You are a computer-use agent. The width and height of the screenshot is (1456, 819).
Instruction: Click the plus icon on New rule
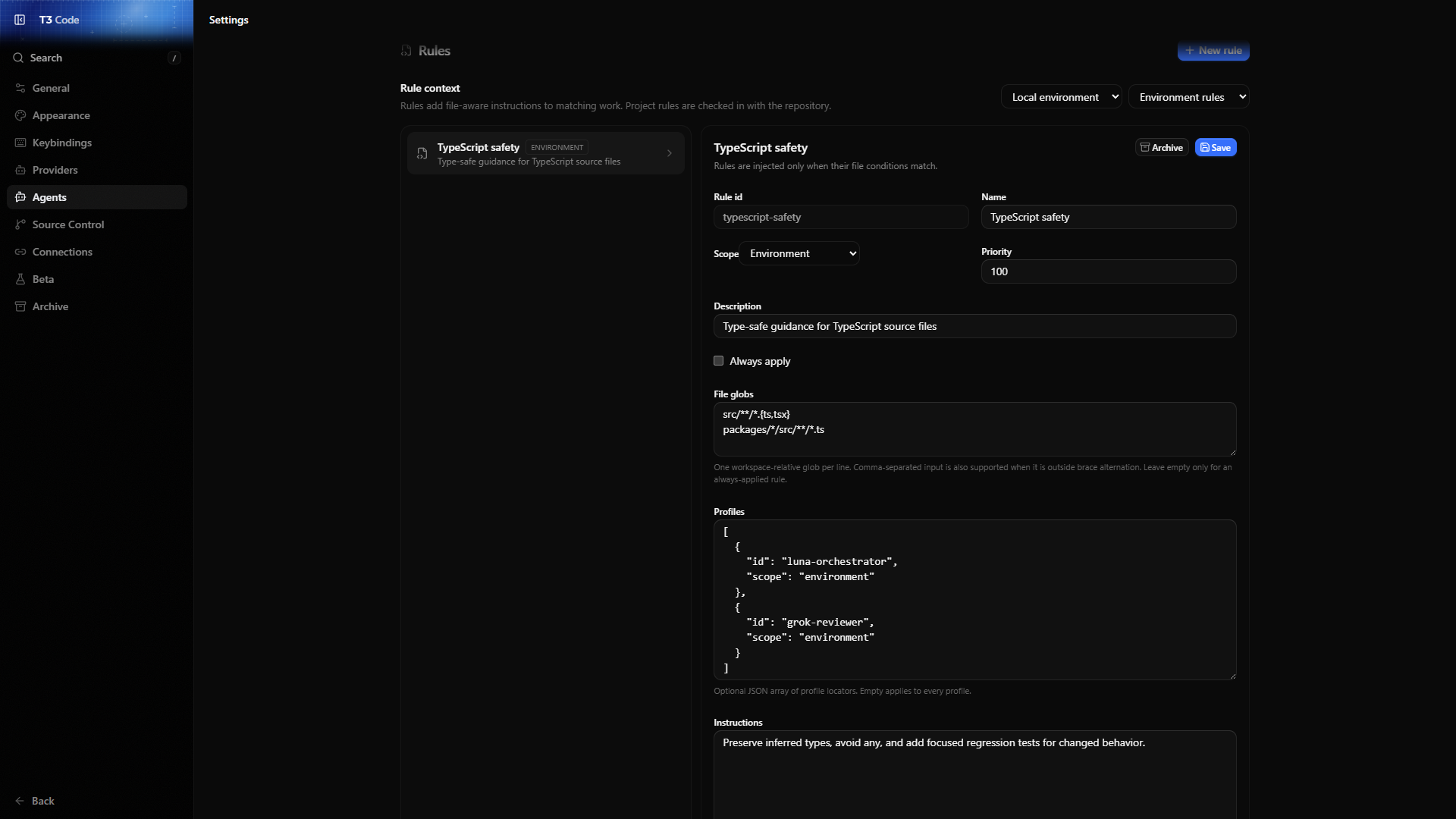(x=1190, y=51)
